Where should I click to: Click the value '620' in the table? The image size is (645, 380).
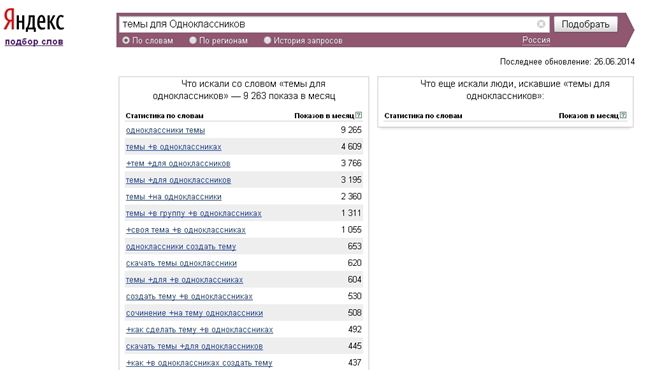point(355,263)
